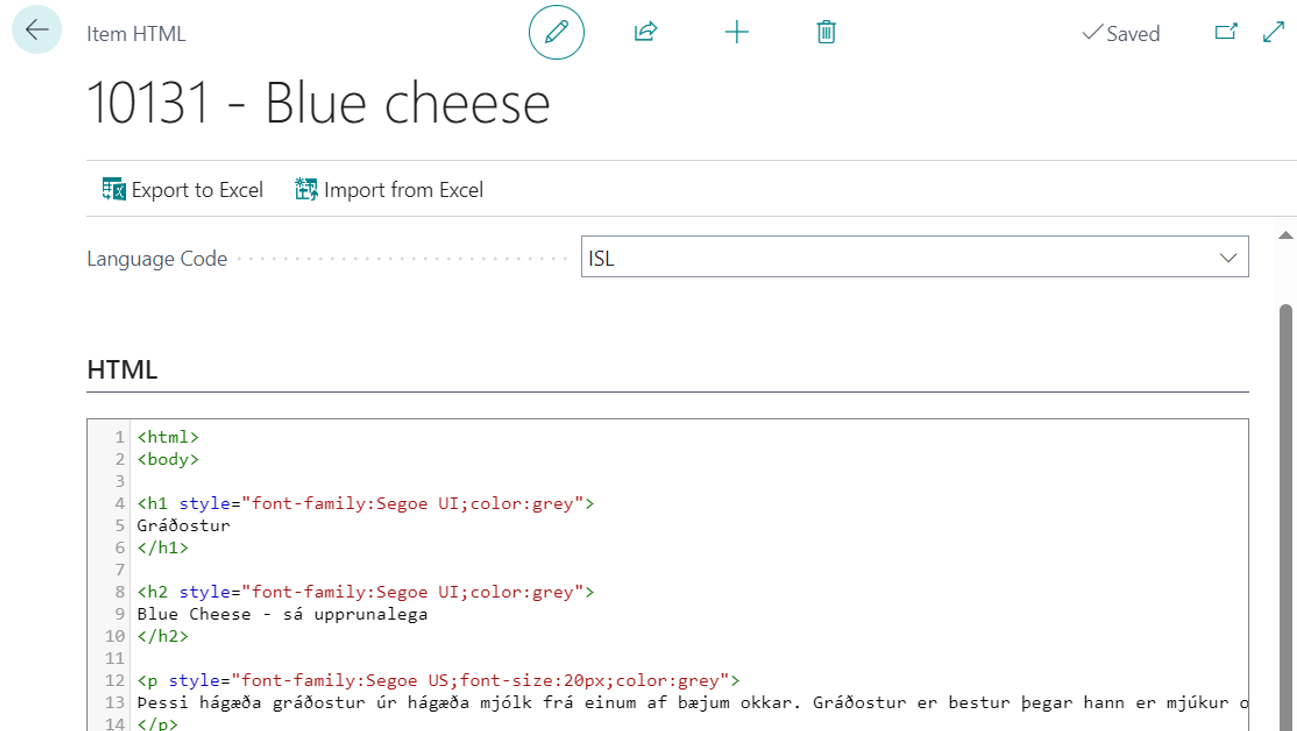Viewport: 1297px width, 731px height.
Task: Click the Gráðostur text in editor
Action: coord(184,525)
